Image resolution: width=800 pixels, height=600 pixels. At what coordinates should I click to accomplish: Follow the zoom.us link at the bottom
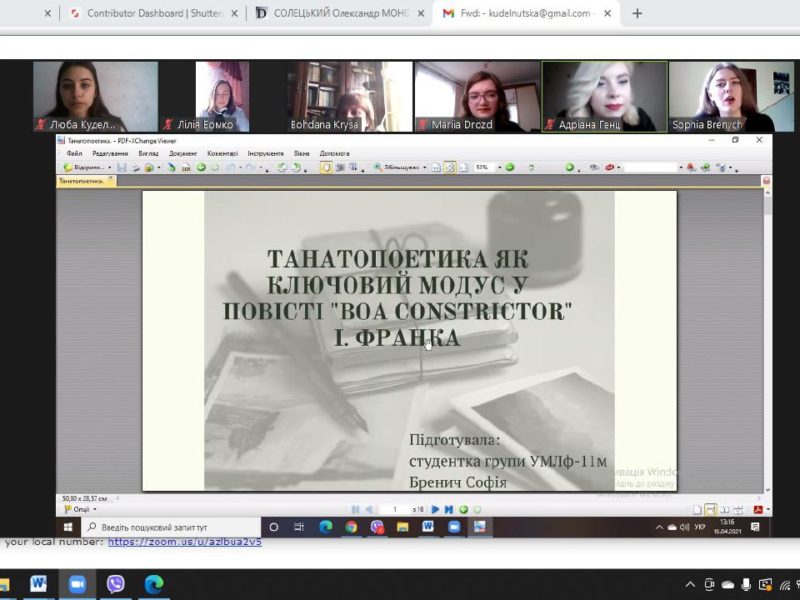[x=184, y=542]
